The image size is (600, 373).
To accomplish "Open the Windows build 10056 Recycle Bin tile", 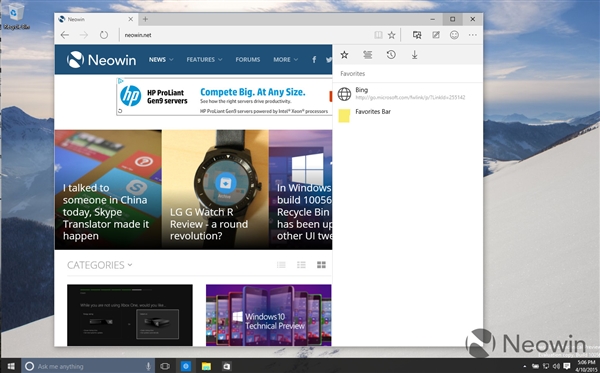I will click(301, 190).
